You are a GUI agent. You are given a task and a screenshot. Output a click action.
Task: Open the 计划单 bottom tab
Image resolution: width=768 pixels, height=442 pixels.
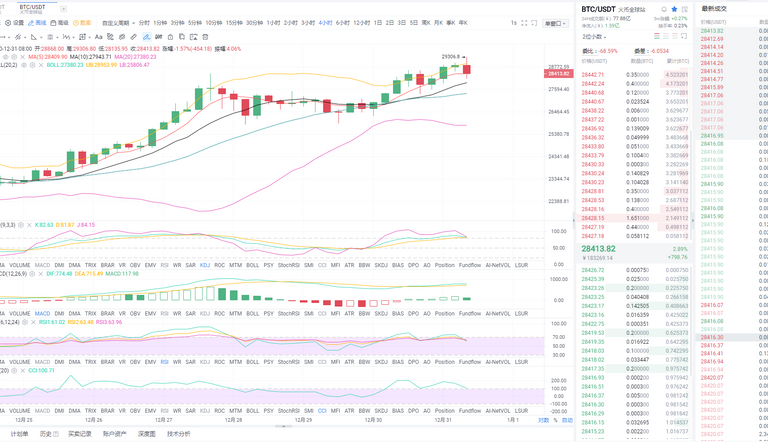click(x=20, y=434)
